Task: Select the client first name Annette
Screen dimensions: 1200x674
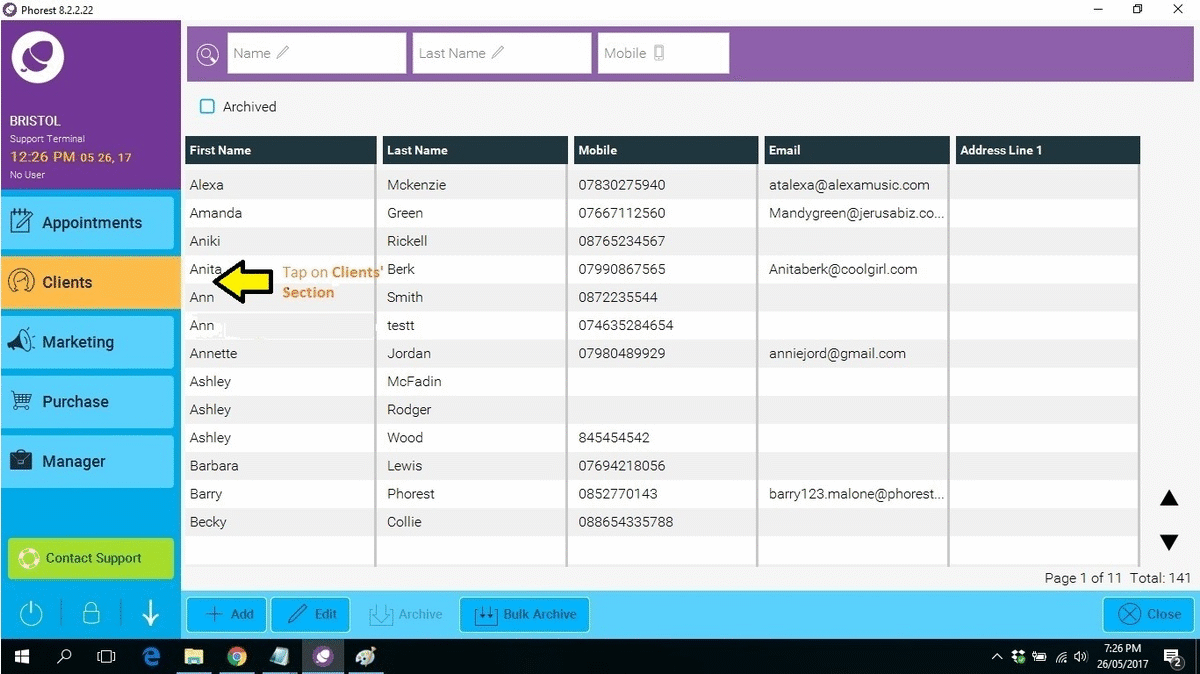Action: (214, 353)
